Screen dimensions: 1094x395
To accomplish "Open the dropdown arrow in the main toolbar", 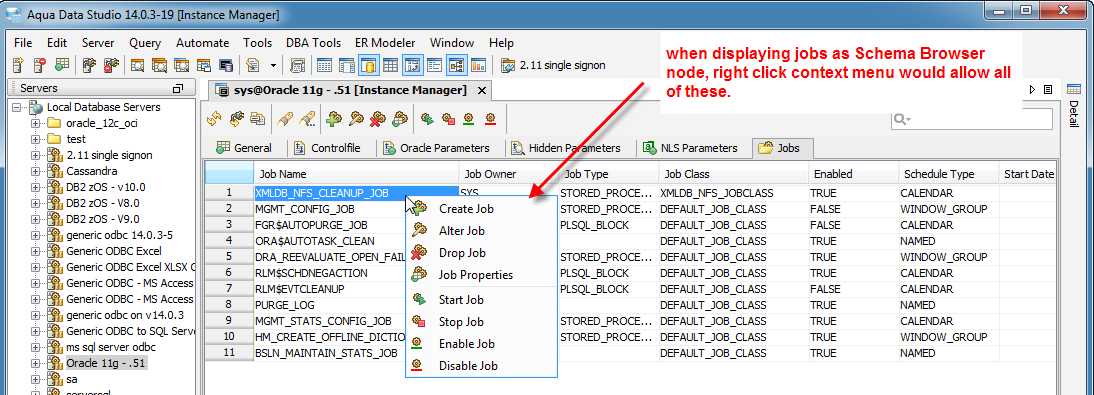I will tap(274, 66).
